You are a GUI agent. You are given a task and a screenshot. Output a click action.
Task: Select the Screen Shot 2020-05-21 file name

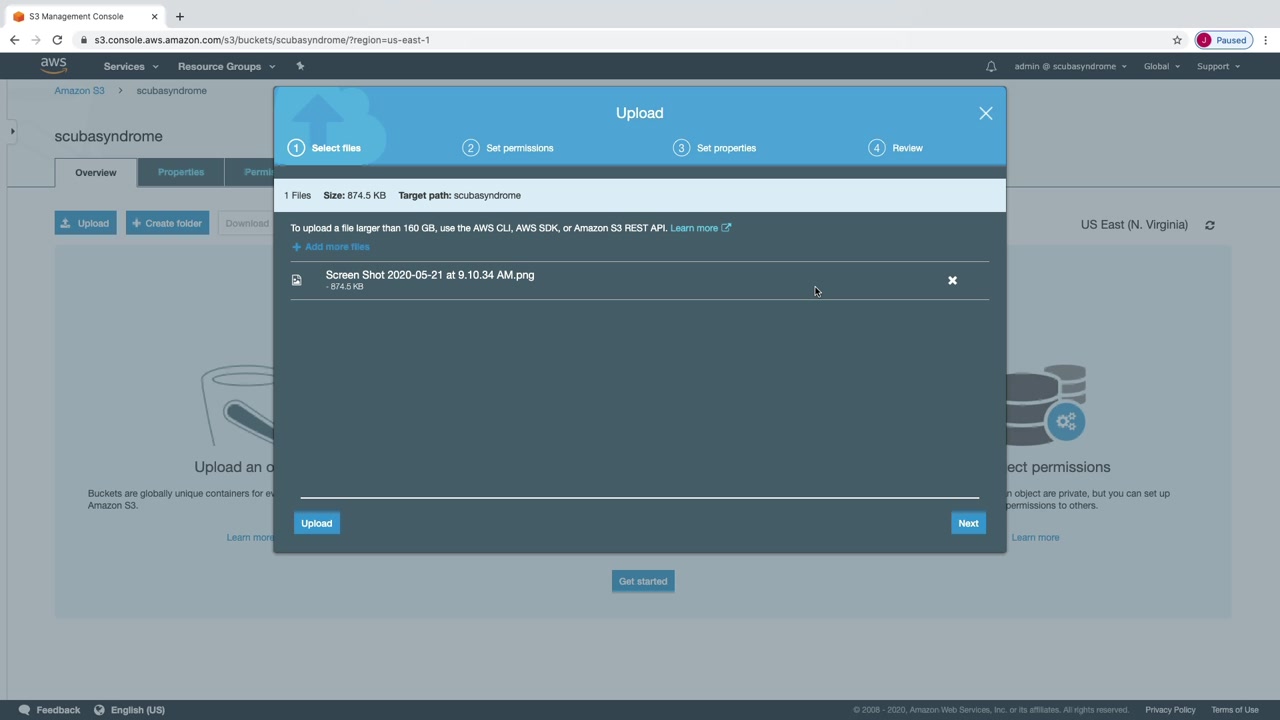[x=430, y=275]
